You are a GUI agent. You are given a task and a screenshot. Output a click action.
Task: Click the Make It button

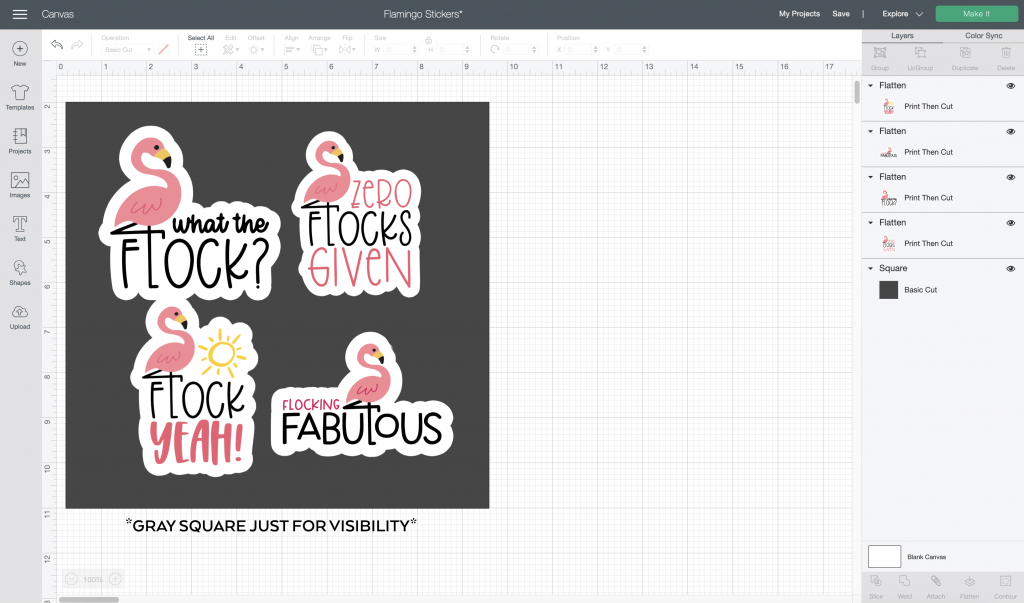[976, 14]
